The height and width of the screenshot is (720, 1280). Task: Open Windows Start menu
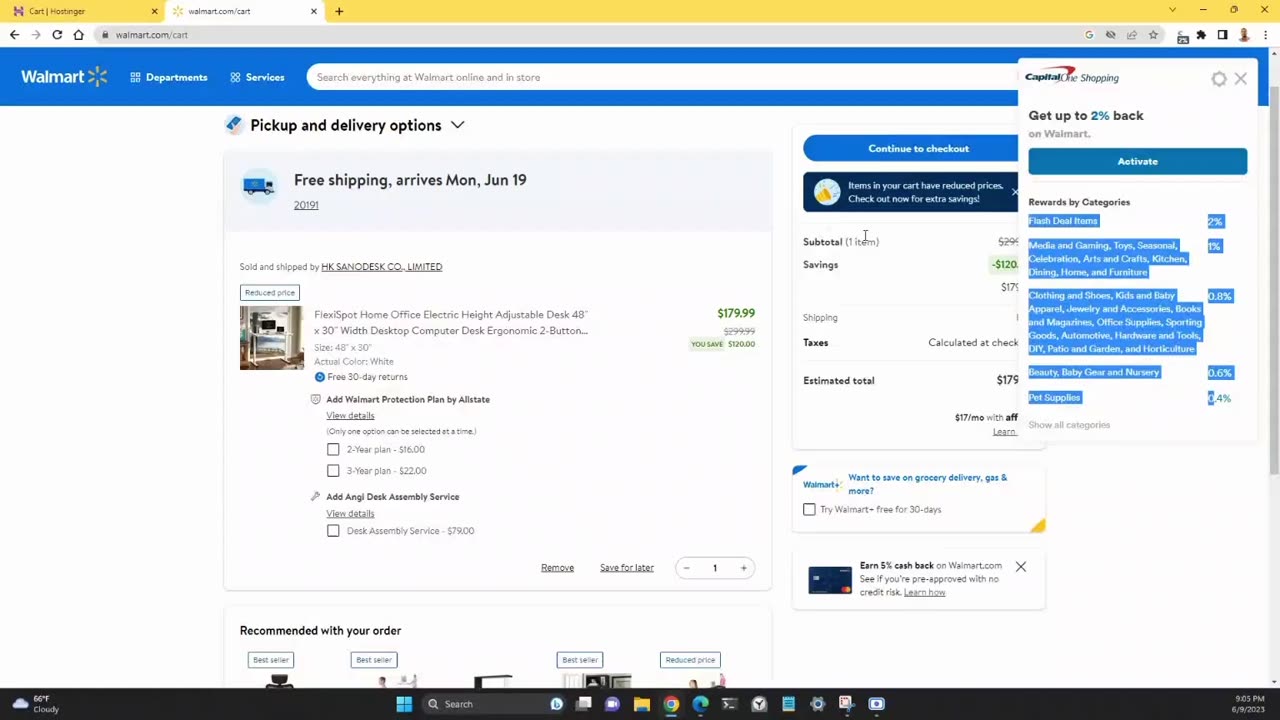click(x=404, y=704)
